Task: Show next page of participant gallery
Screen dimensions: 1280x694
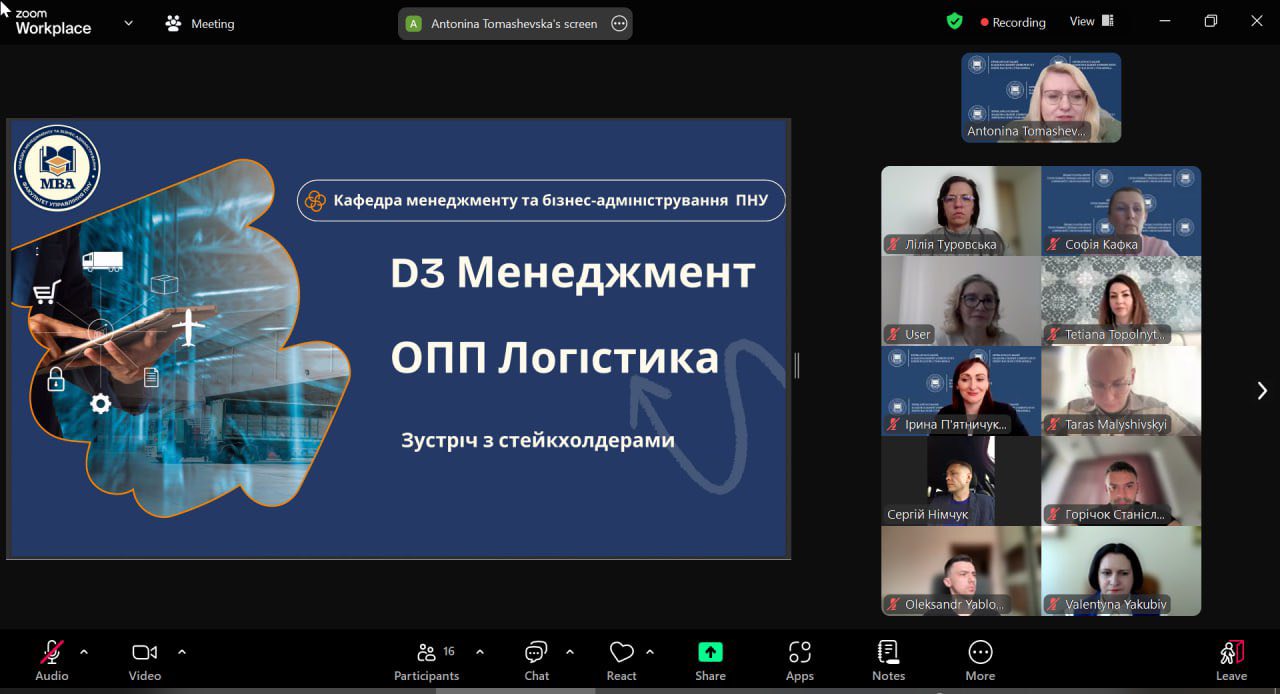Action: 1261,390
